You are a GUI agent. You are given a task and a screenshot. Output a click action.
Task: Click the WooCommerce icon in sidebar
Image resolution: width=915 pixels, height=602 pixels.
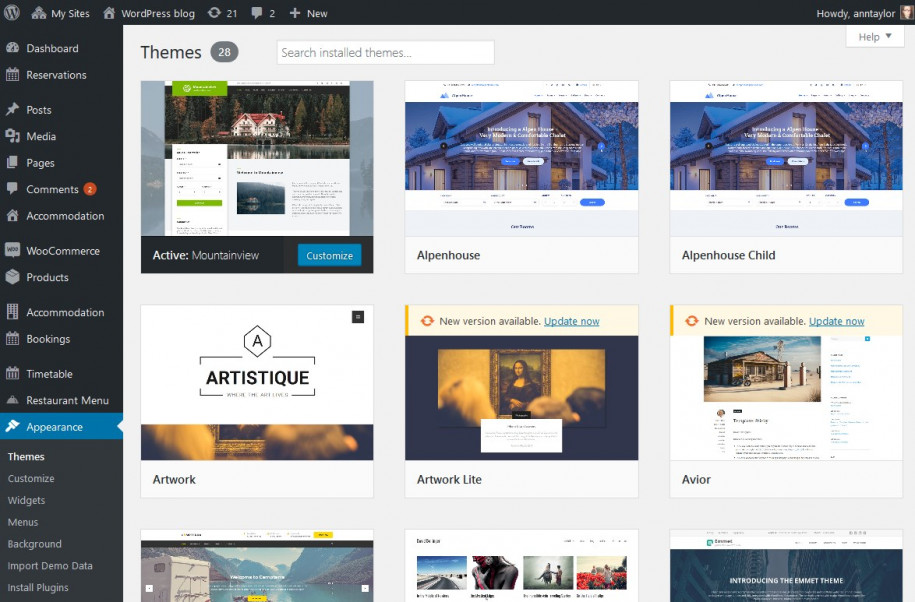point(12,251)
